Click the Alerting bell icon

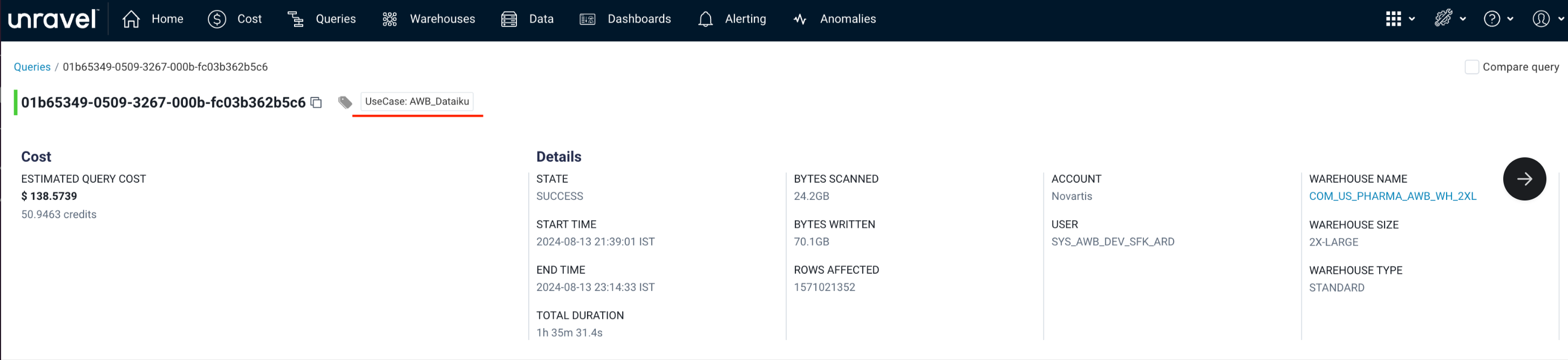(705, 19)
